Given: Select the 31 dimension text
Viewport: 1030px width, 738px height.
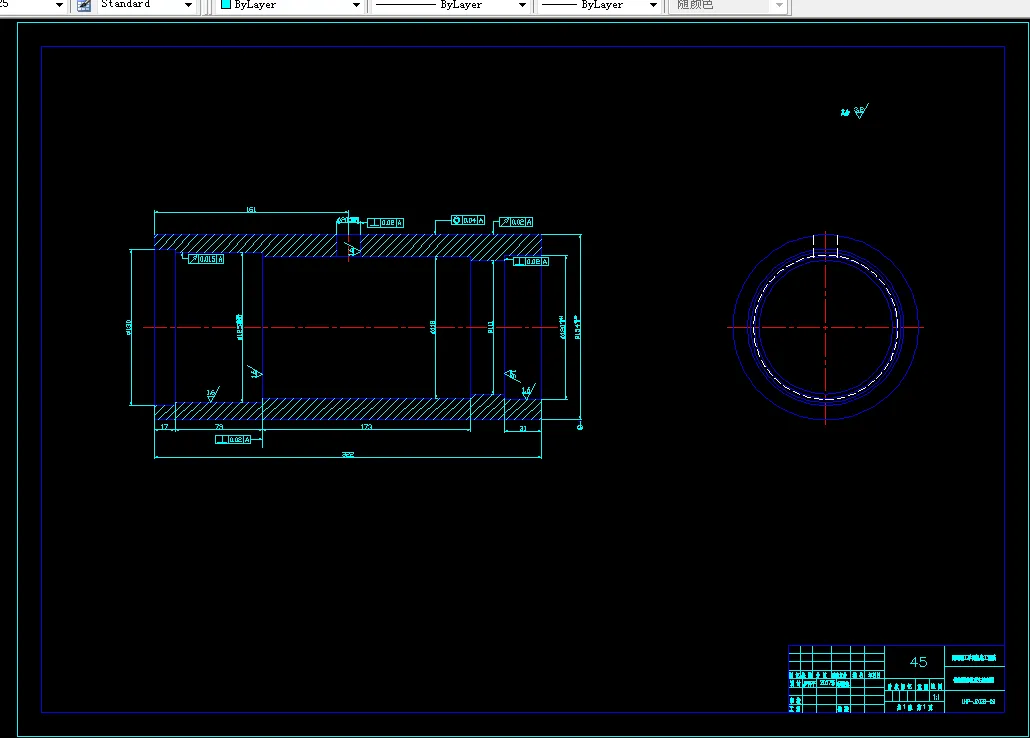Looking at the screenshot, I should click(x=523, y=428).
